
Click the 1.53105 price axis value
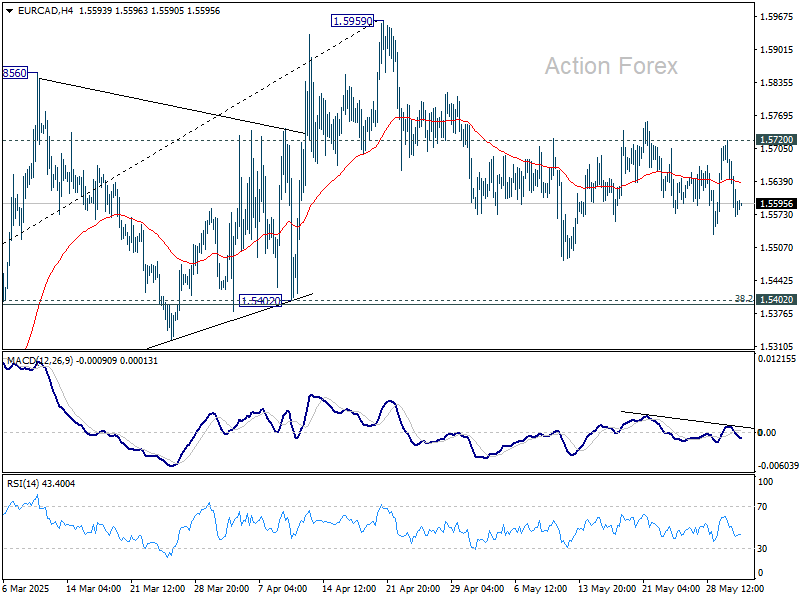(x=777, y=346)
